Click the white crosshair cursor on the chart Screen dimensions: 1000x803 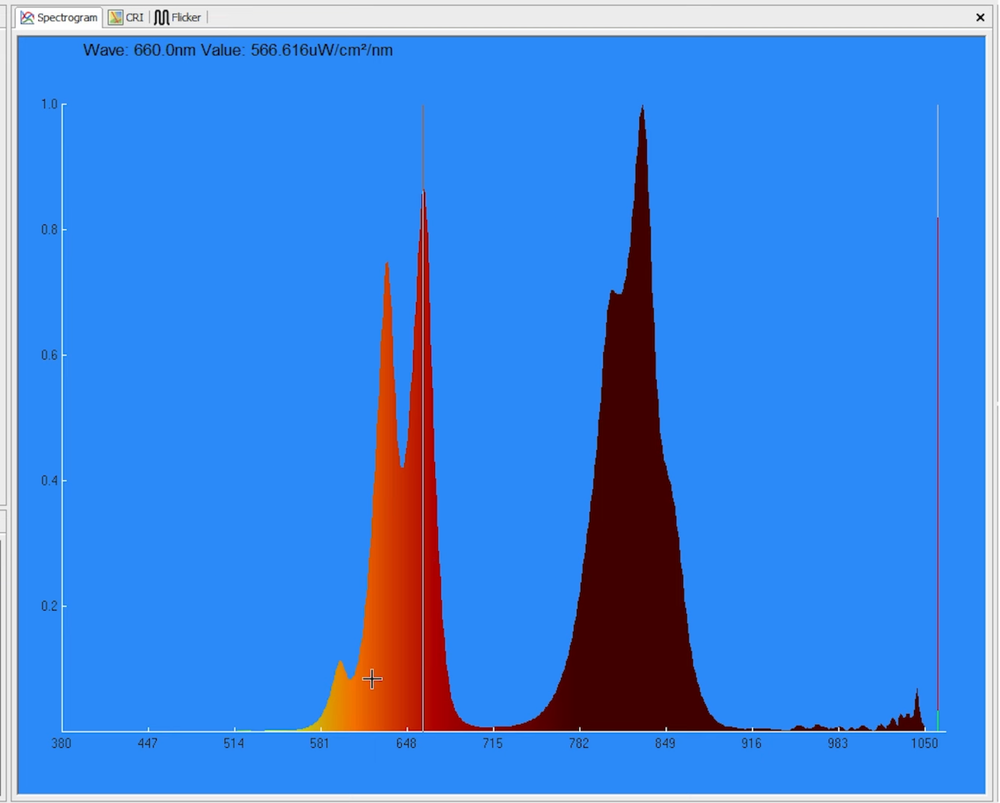coord(372,679)
